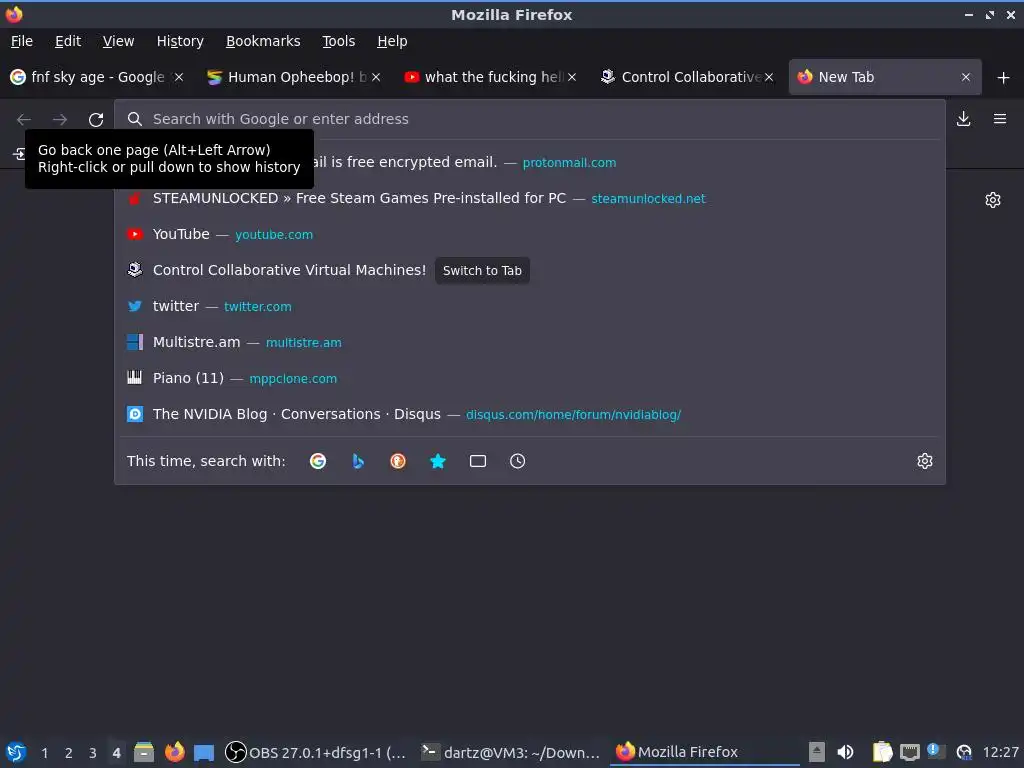Switch to virtual desktop 4
This screenshot has width=1024, height=768.
116,753
